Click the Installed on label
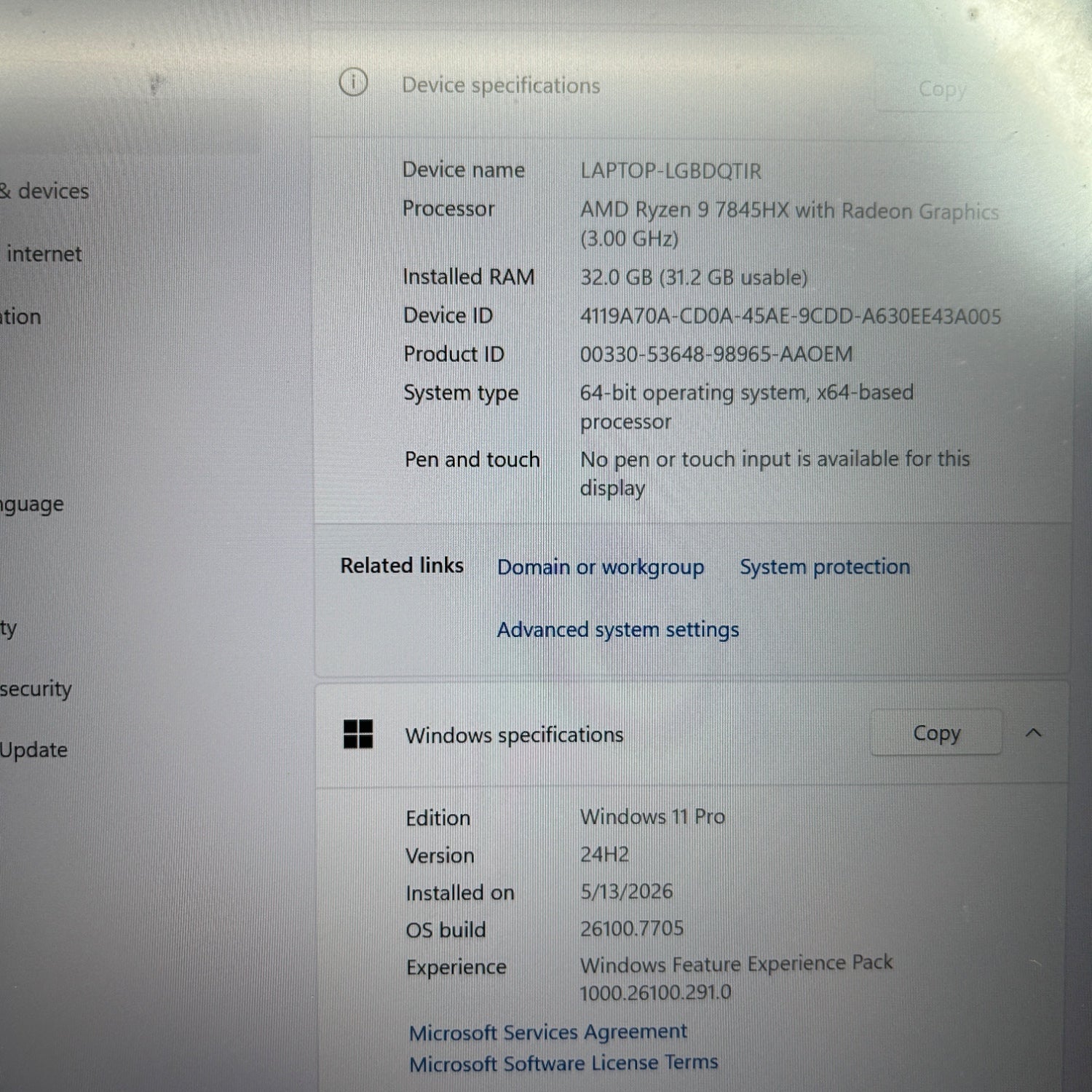 click(x=460, y=893)
